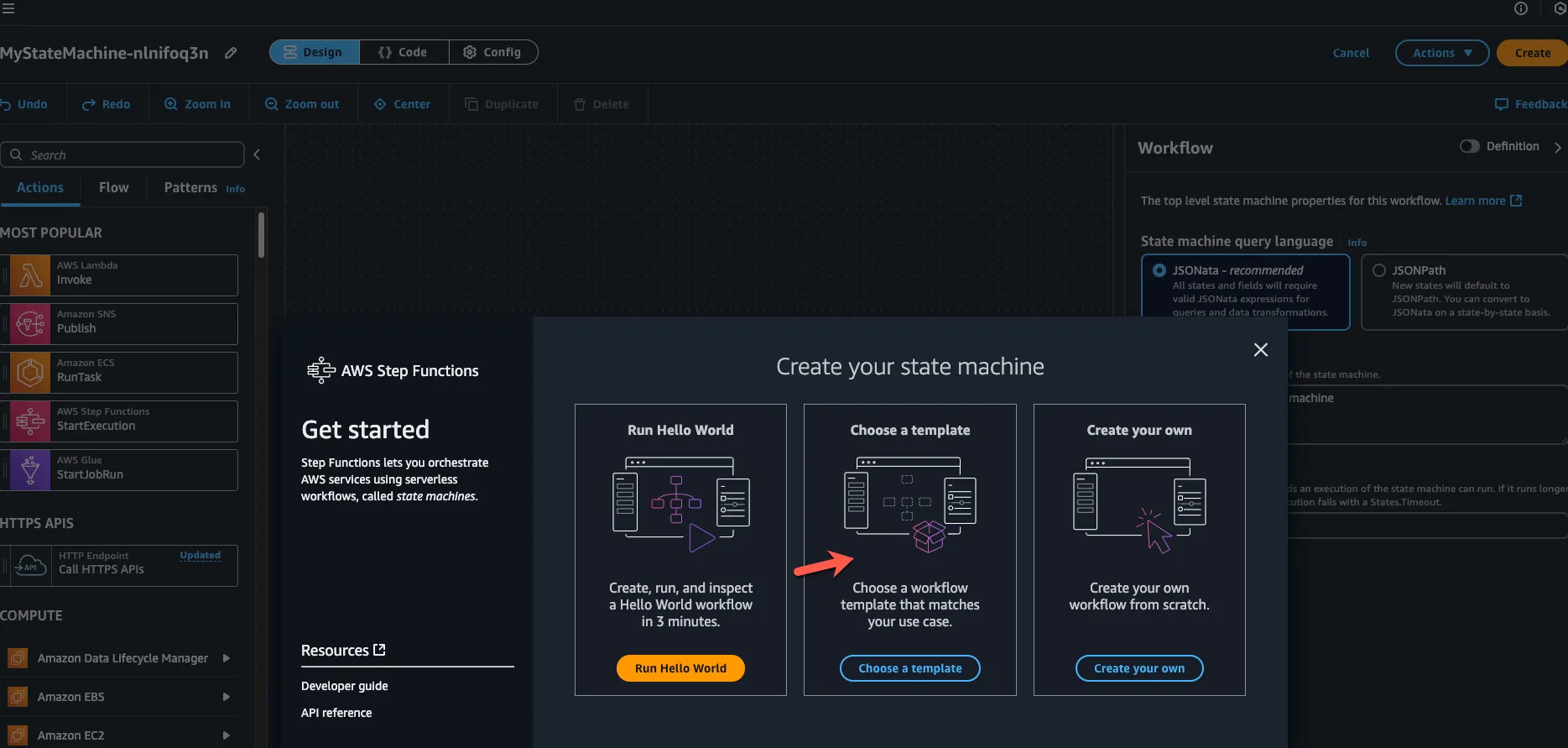Open the Developer guide link

pos(345,686)
